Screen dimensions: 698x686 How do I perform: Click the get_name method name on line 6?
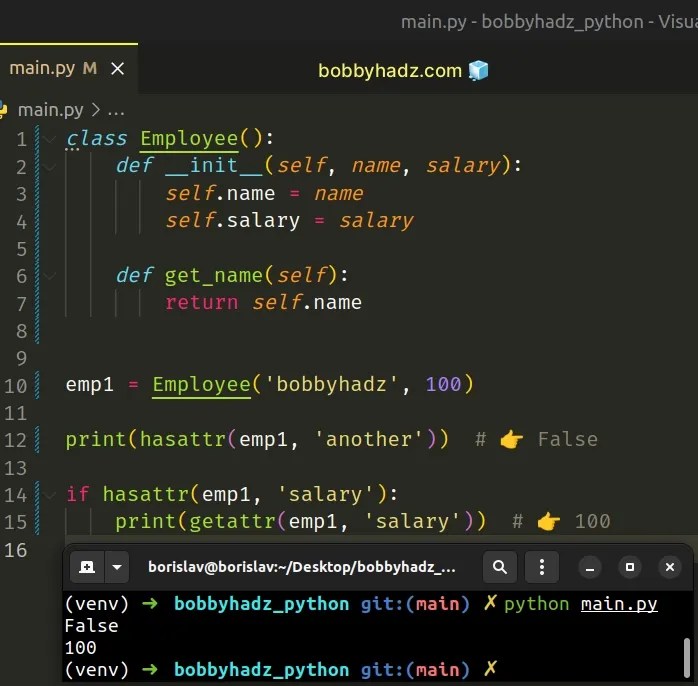pyautogui.click(x=214, y=276)
